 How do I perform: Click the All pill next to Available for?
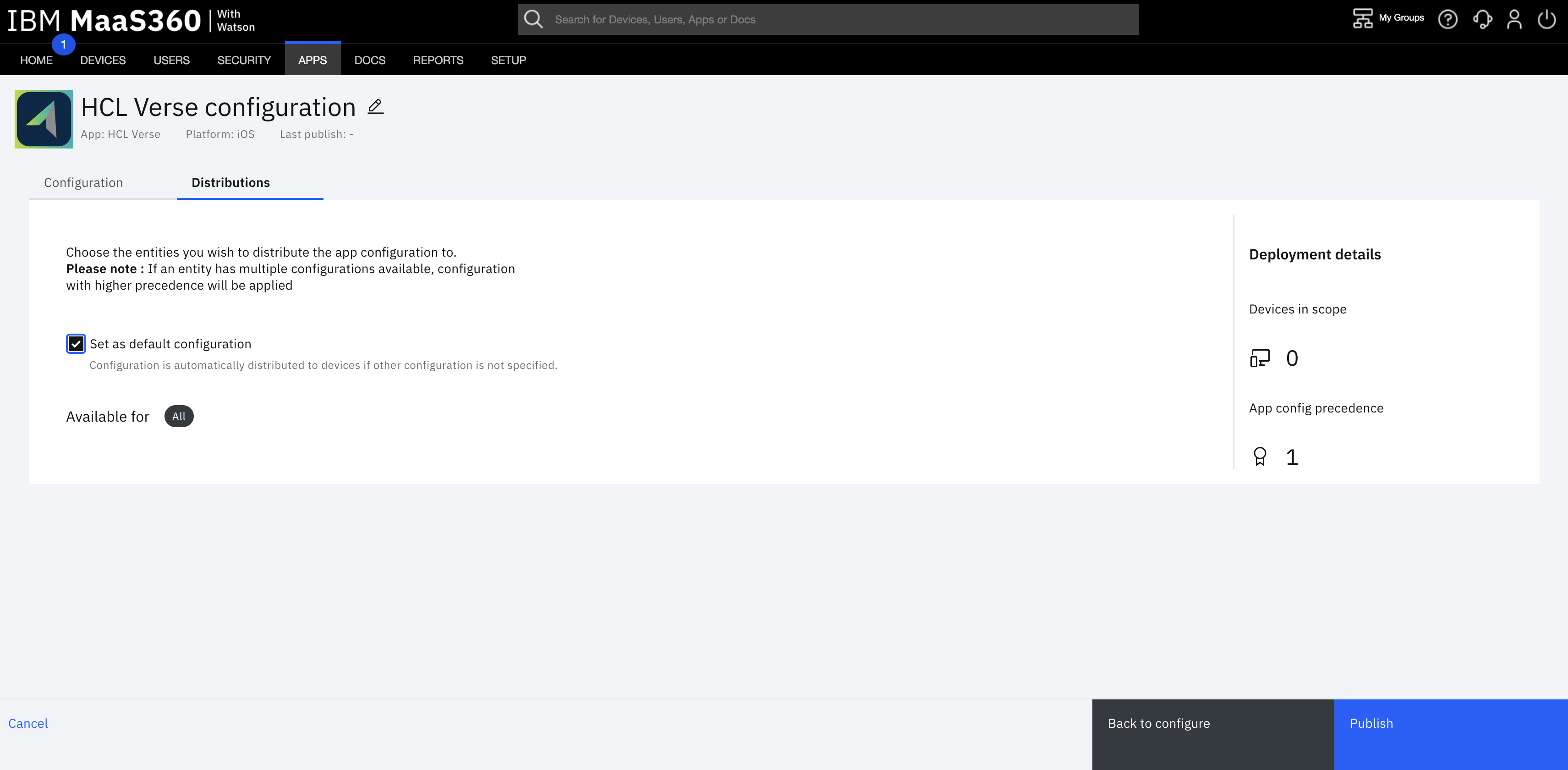click(178, 416)
